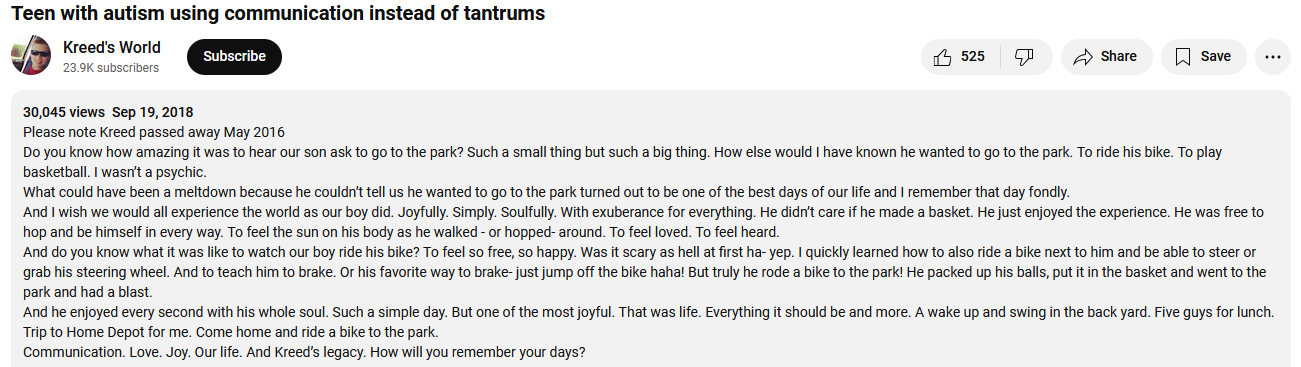Open the Kreed's World channel avatar
The image size is (1301, 367).
click(31, 55)
